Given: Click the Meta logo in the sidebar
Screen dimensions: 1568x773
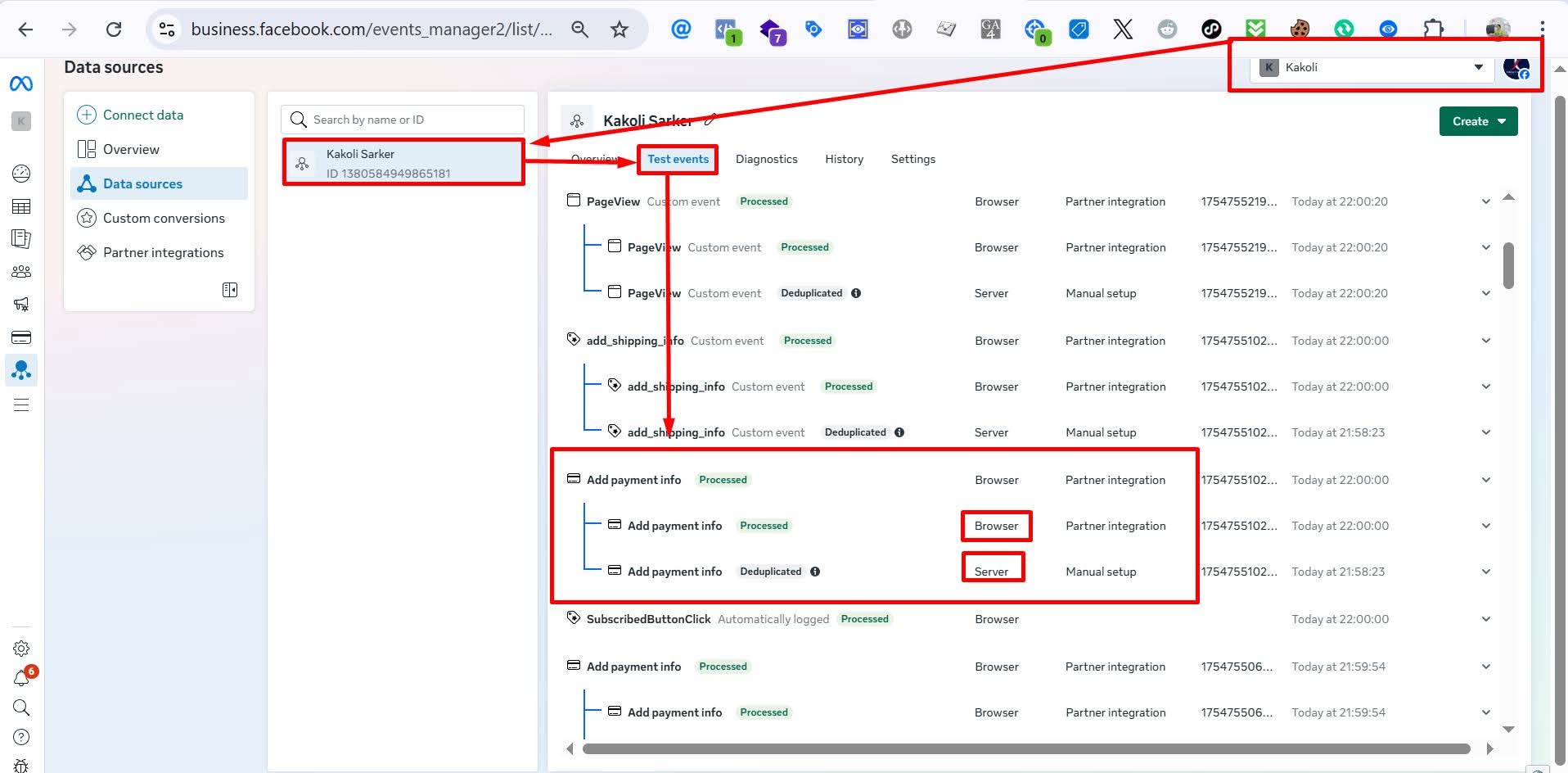Looking at the screenshot, I should pyautogui.click(x=21, y=83).
